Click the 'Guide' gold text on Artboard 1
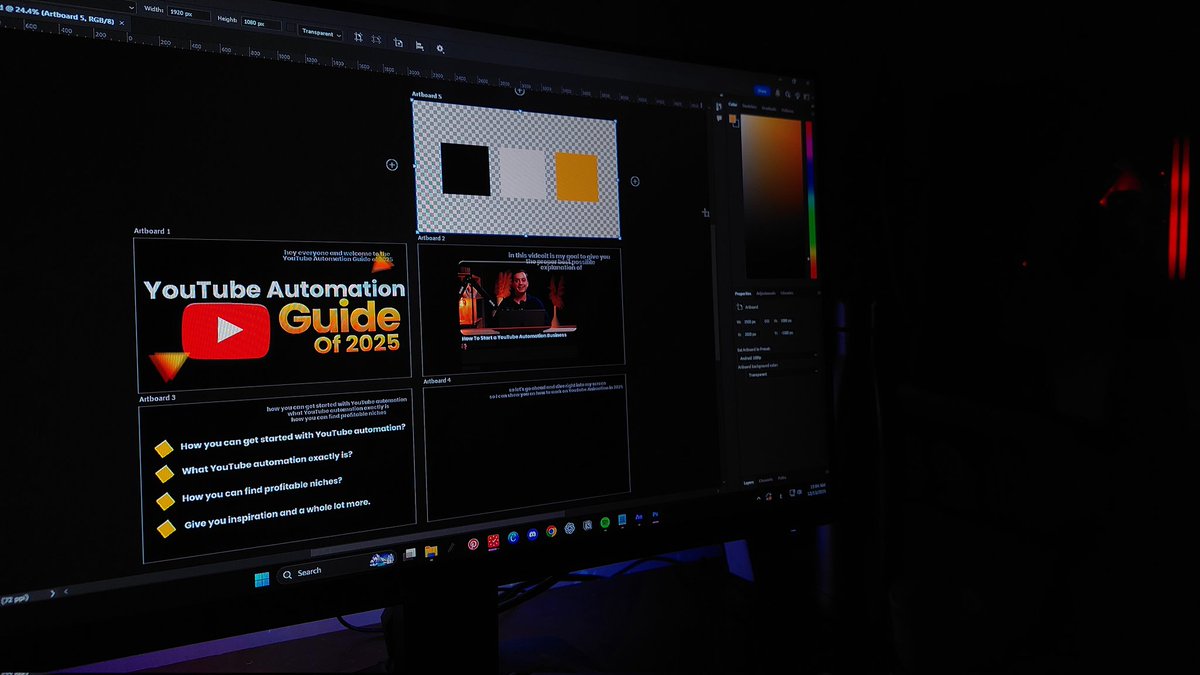1200x675 pixels. 339,317
